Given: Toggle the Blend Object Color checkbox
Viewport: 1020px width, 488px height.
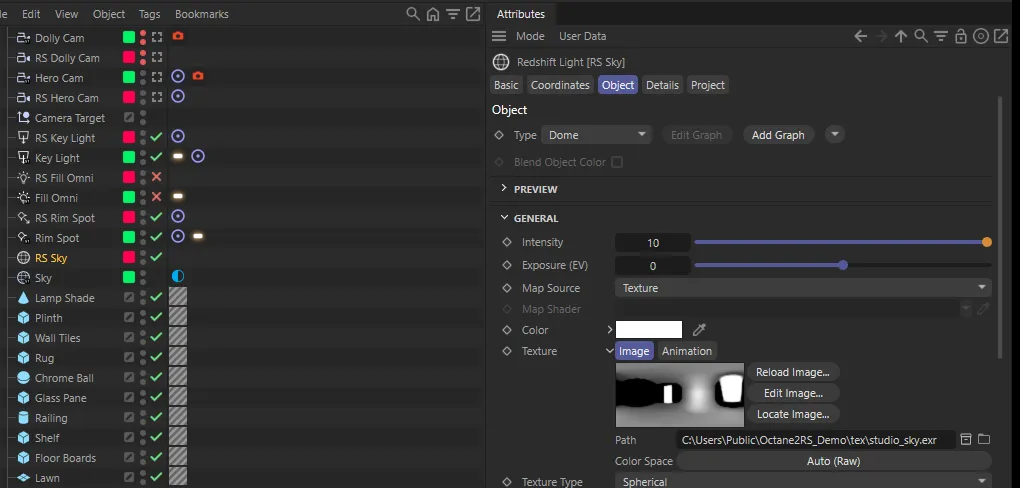Looking at the screenshot, I should 617,162.
